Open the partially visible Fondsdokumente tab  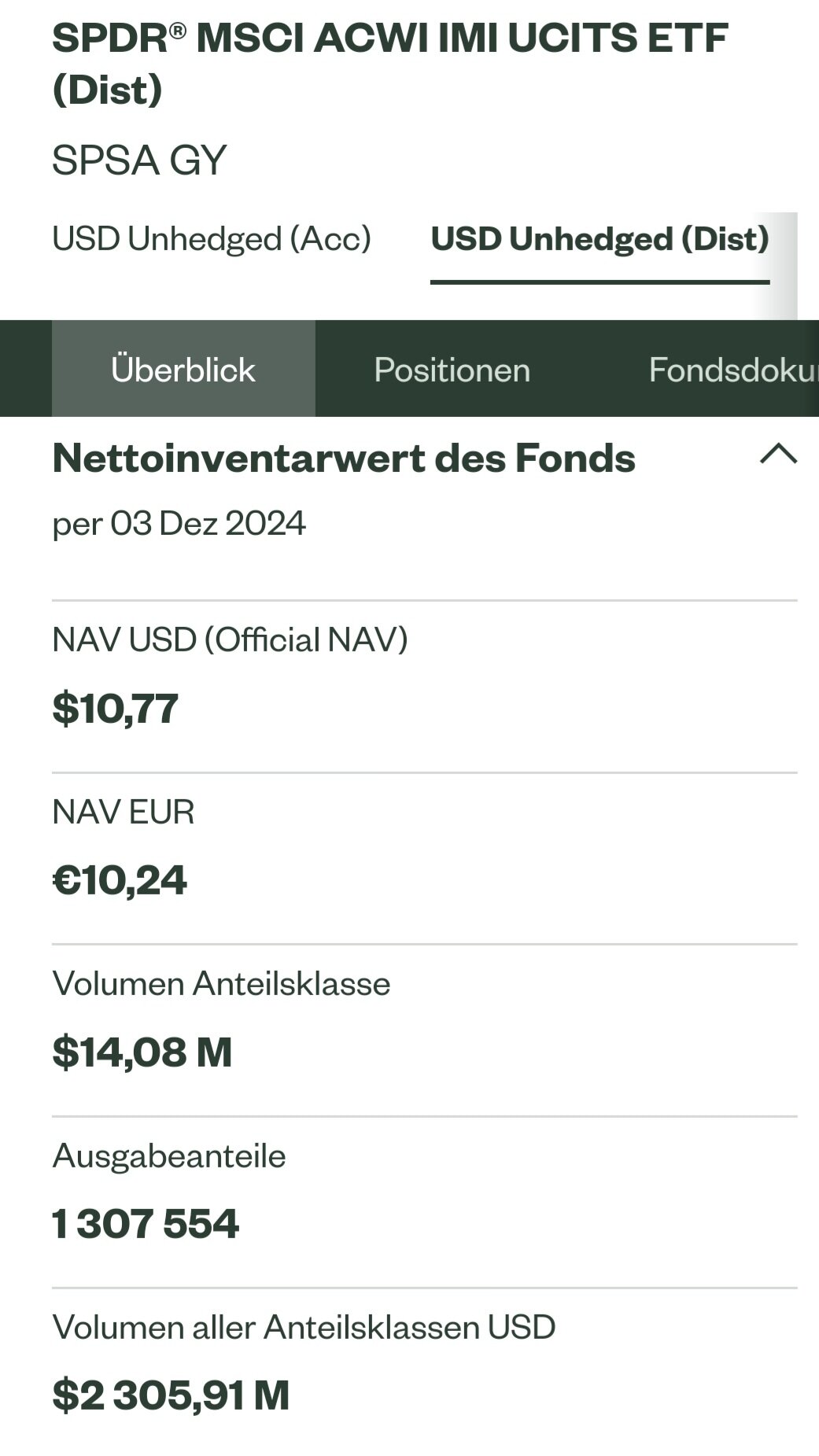coord(732,369)
